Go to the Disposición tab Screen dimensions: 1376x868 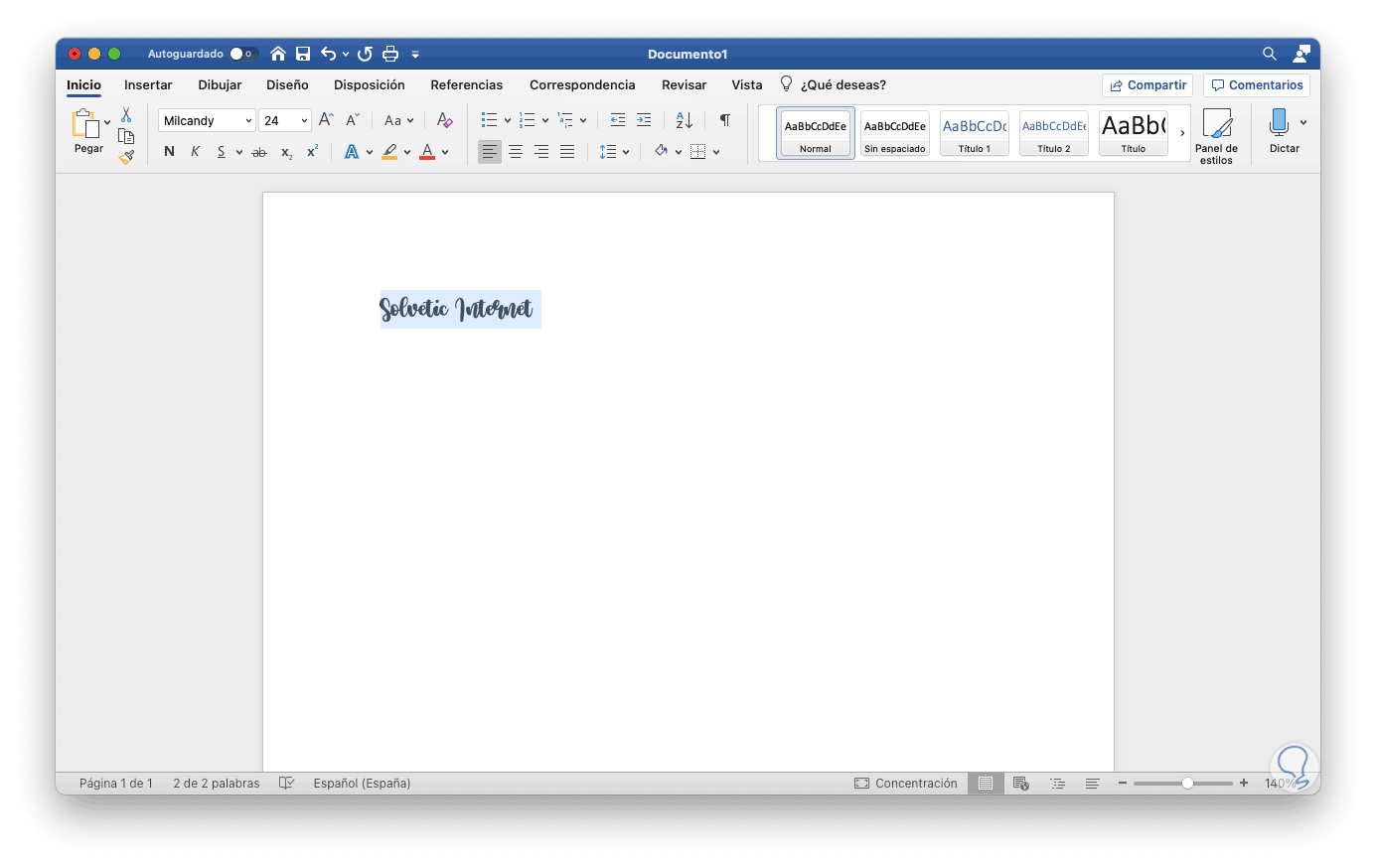pyautogui.click(x=370, y=85)
